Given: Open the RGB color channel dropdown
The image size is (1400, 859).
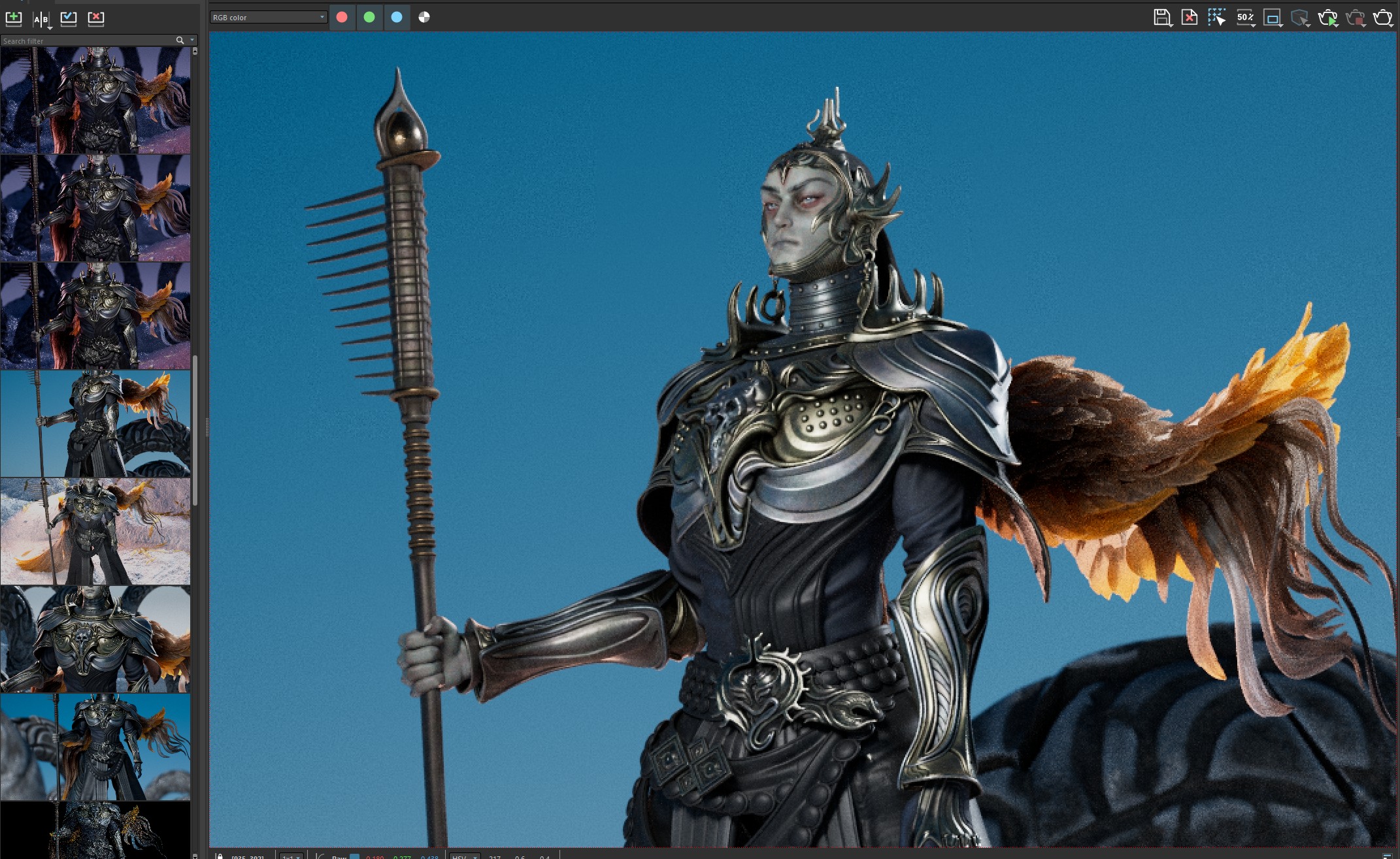Looking at the screenshot, I should tap(268, 18).
